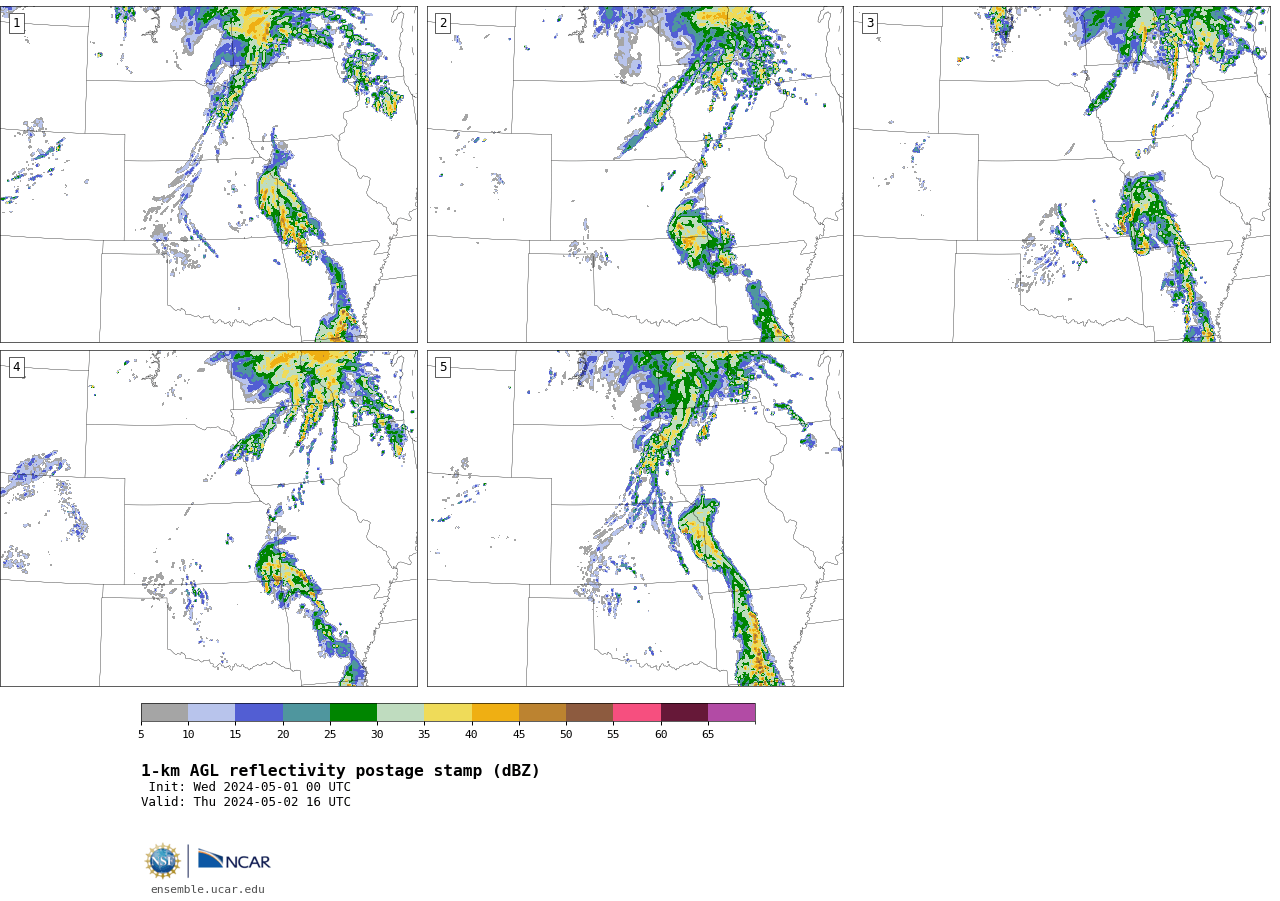1280x901 pixels.
Task: Click the number label '3' on third panel
Action: pyautogui.click(x=869, y=23)
